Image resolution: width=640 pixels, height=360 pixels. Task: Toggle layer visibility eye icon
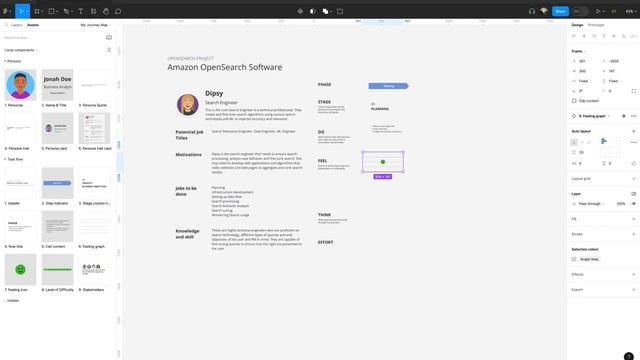633,204
